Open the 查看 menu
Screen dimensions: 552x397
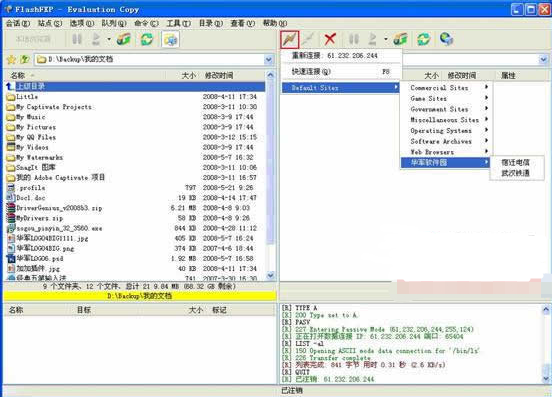(243, 23)
